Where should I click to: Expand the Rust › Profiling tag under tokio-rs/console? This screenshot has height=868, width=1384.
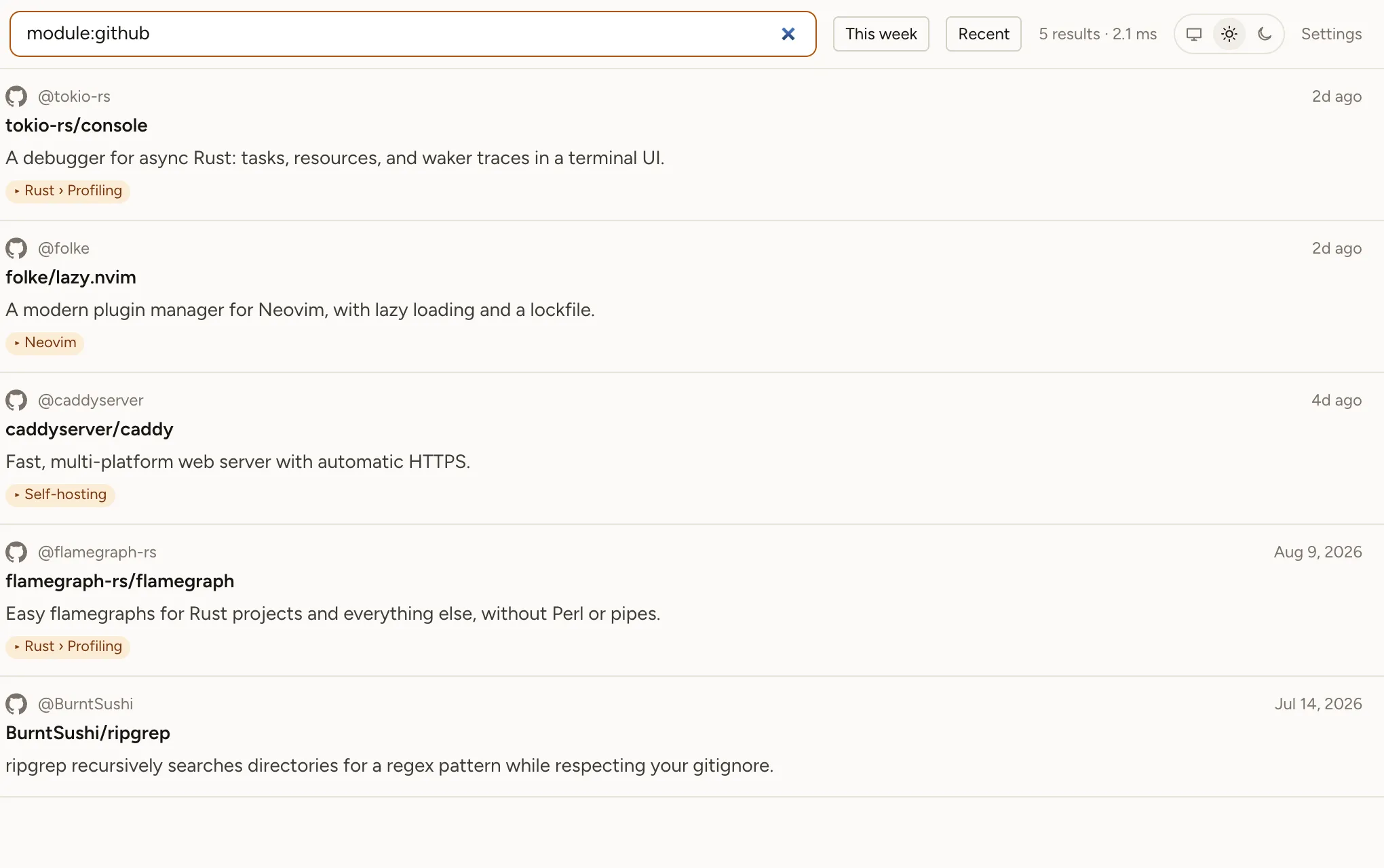pos(68,191)
